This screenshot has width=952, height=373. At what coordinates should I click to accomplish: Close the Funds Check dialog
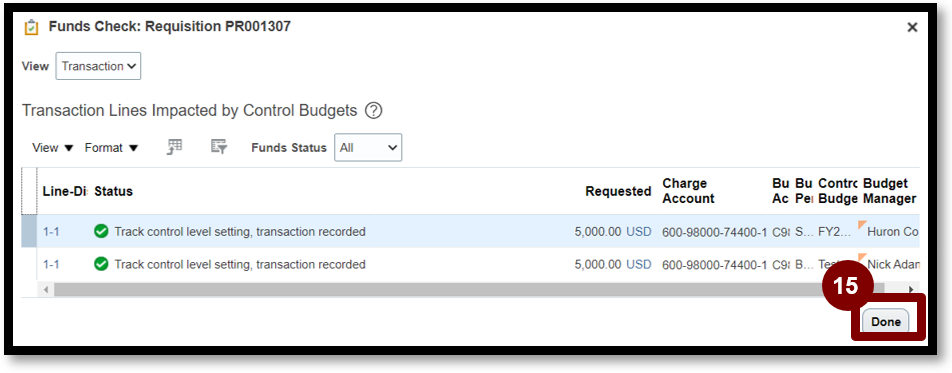[912, 27]
